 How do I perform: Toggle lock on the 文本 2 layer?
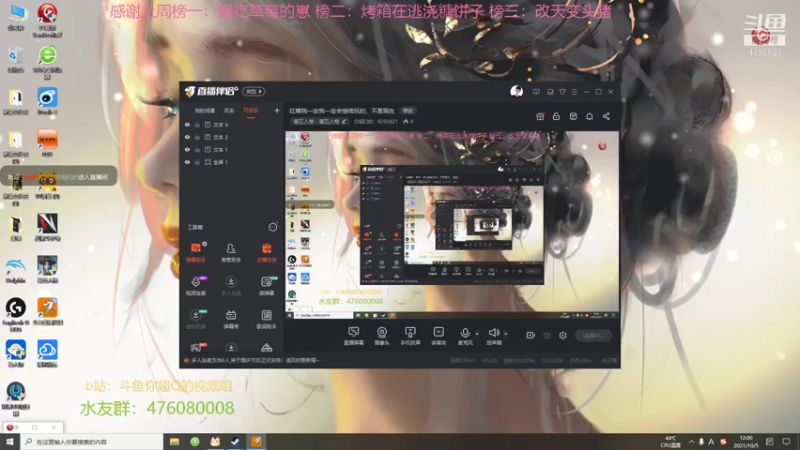tap(197, 137)
